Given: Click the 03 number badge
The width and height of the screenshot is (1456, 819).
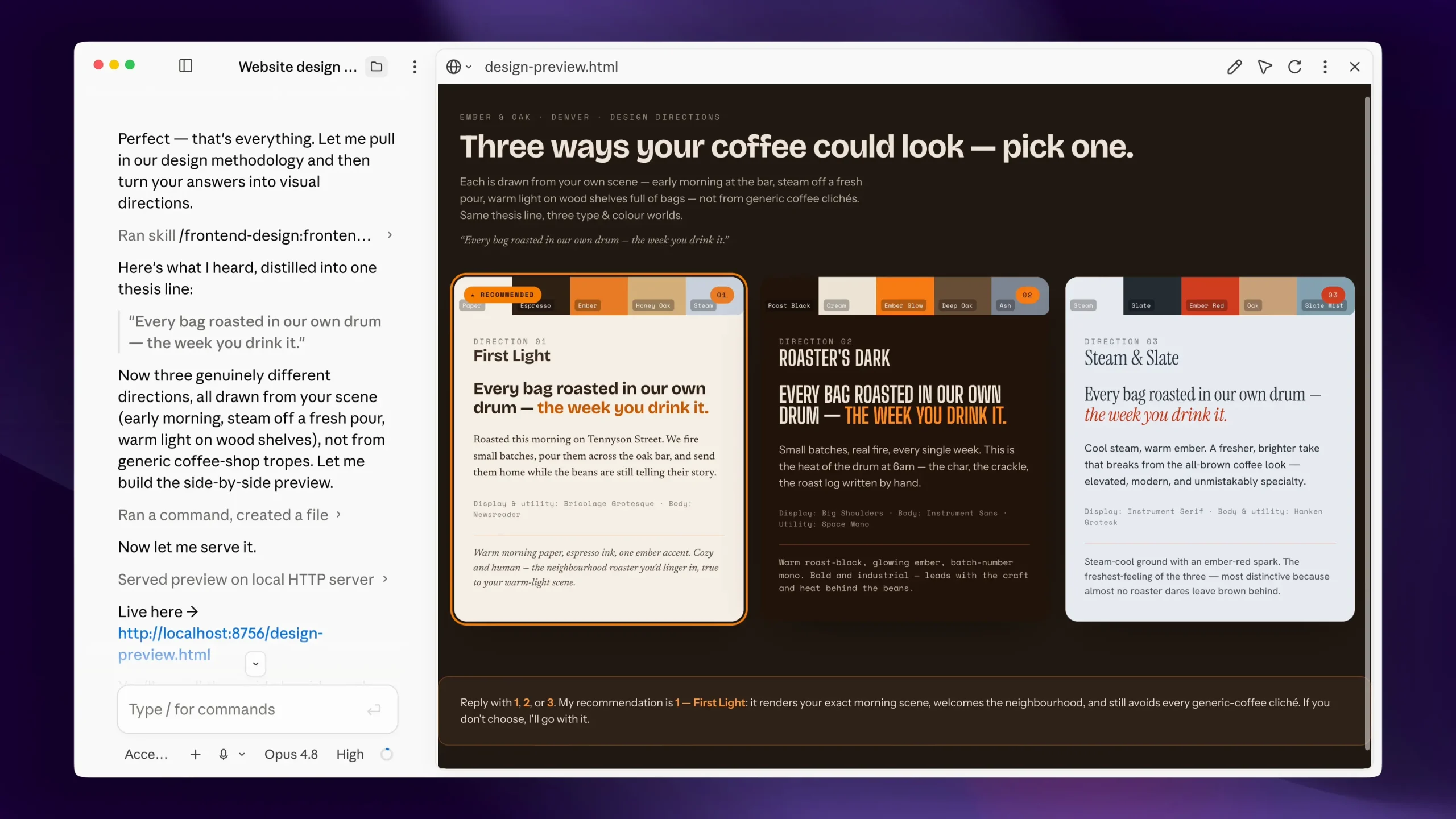Looking at the screenshot, I should pos(1333,295).
